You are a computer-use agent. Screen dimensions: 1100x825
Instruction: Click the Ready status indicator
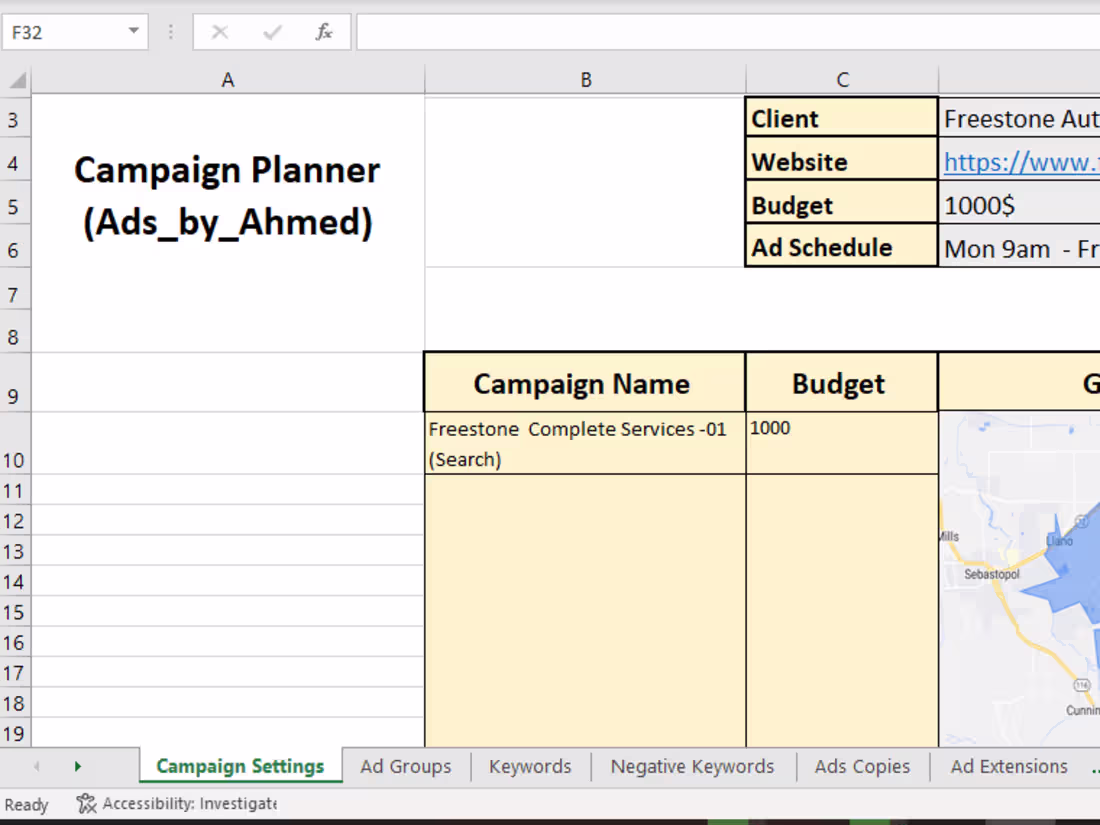tap(26, 803)
